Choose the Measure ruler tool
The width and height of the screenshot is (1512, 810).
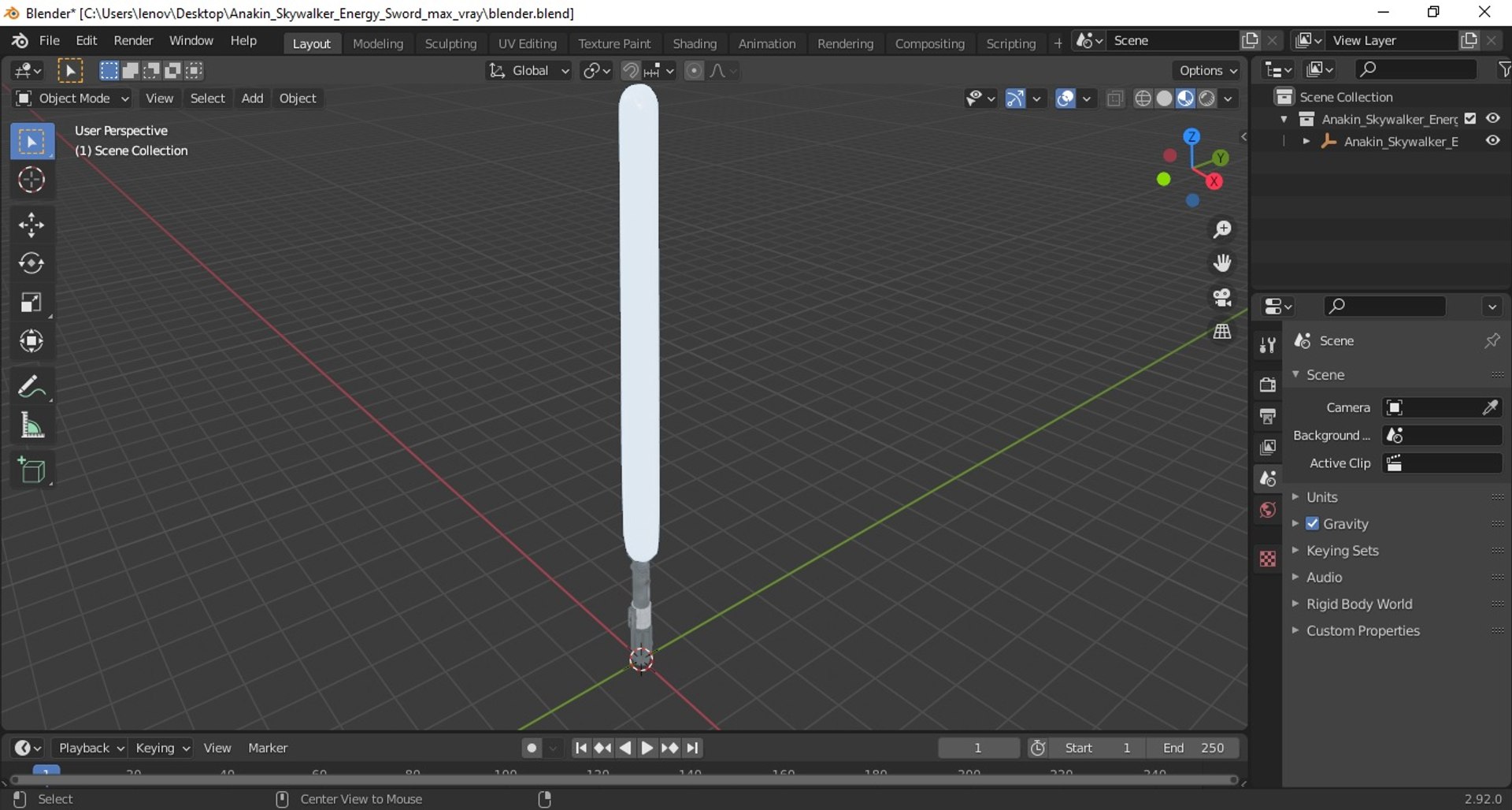tap(31, 426)
